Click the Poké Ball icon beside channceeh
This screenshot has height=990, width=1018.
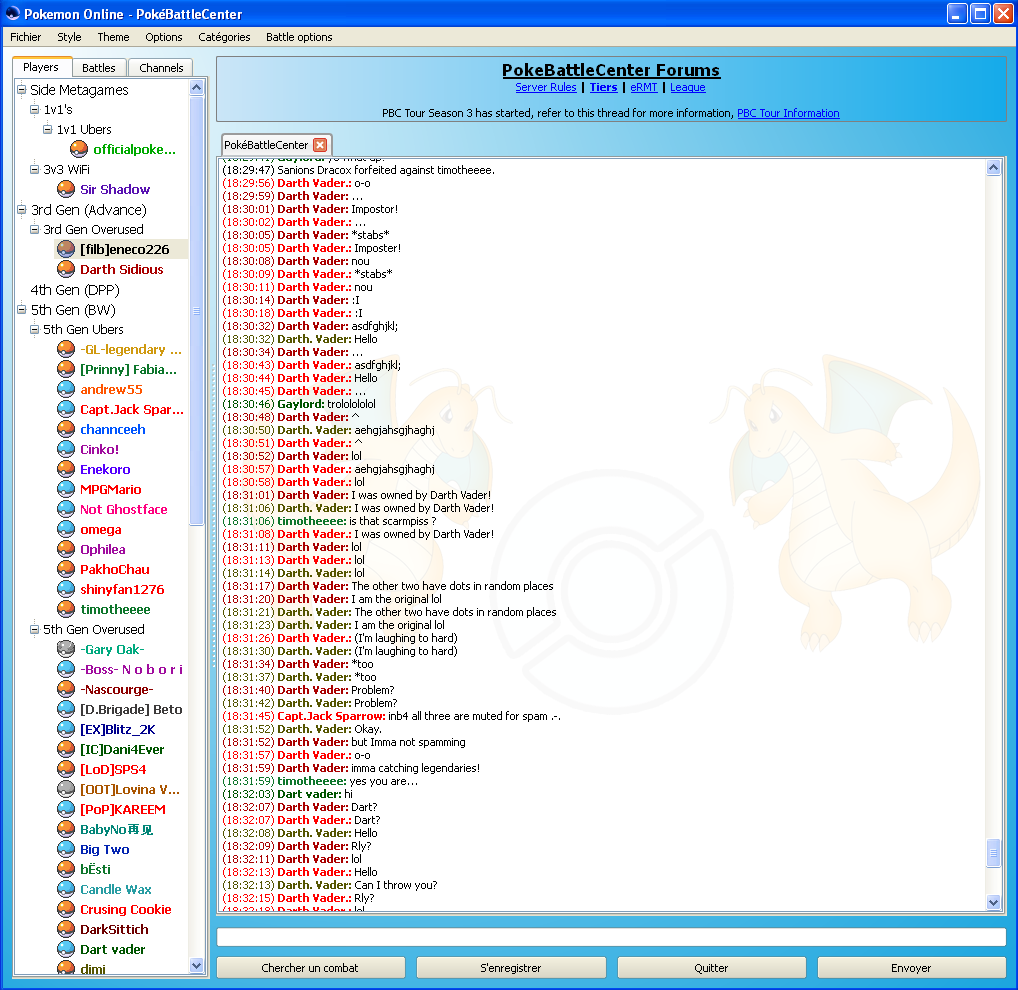[x=66, y=429]
